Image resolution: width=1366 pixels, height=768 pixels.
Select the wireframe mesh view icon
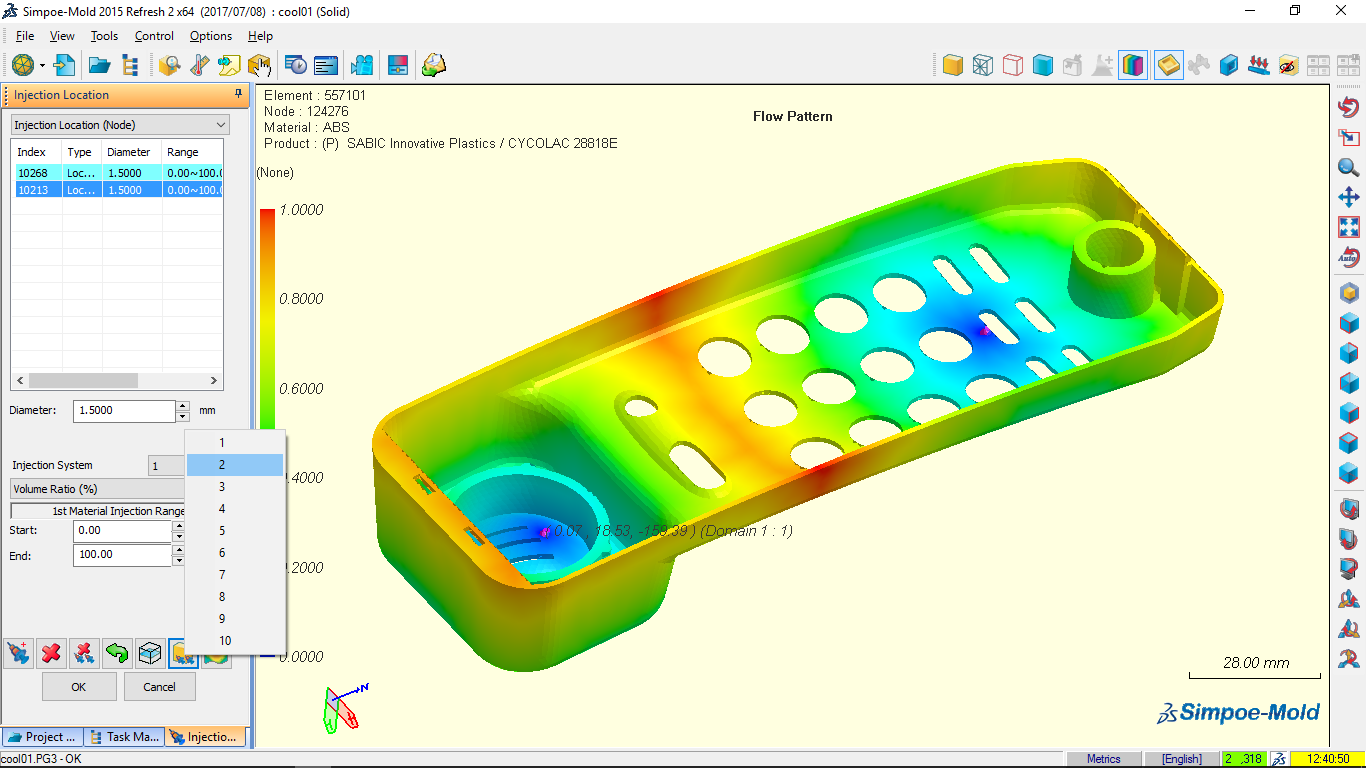click(983, 65)
